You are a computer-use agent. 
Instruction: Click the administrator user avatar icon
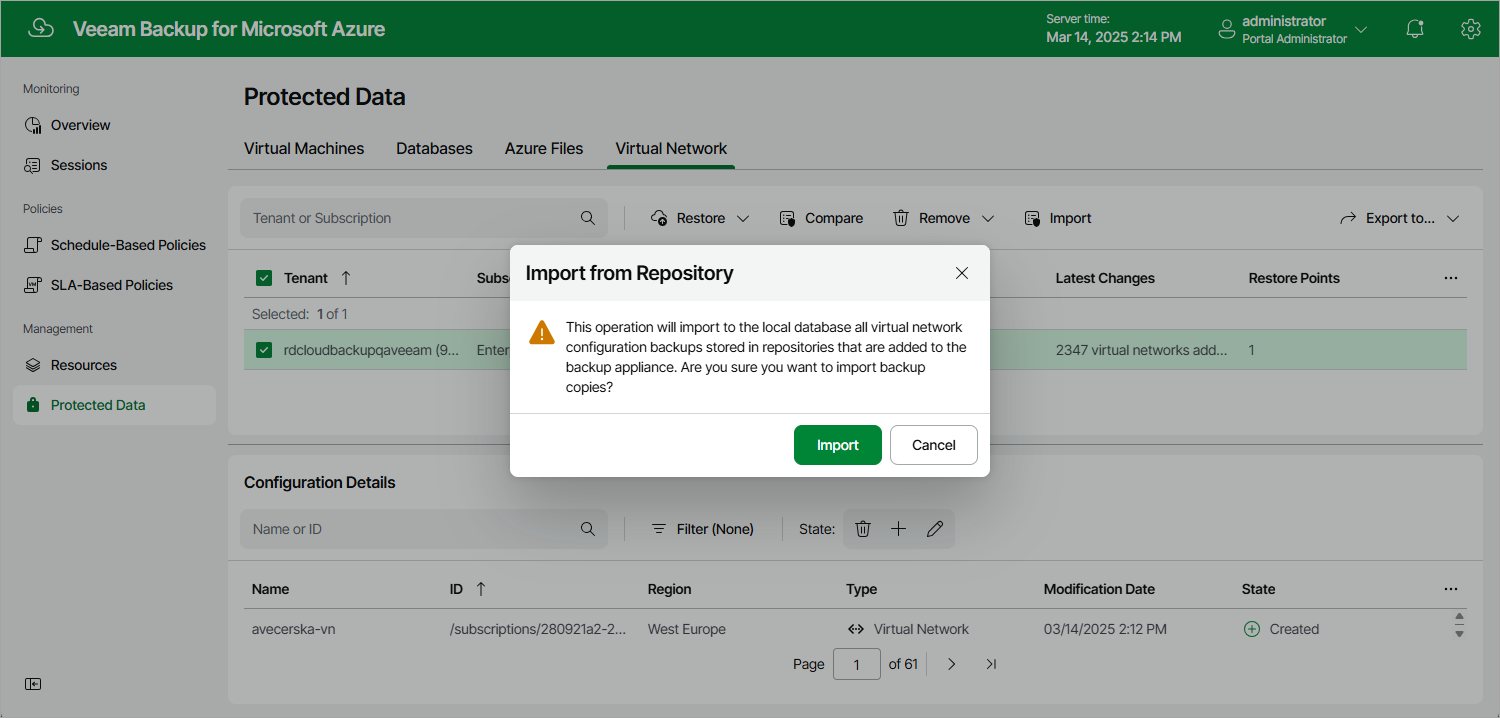click(x=1227, y=30)
